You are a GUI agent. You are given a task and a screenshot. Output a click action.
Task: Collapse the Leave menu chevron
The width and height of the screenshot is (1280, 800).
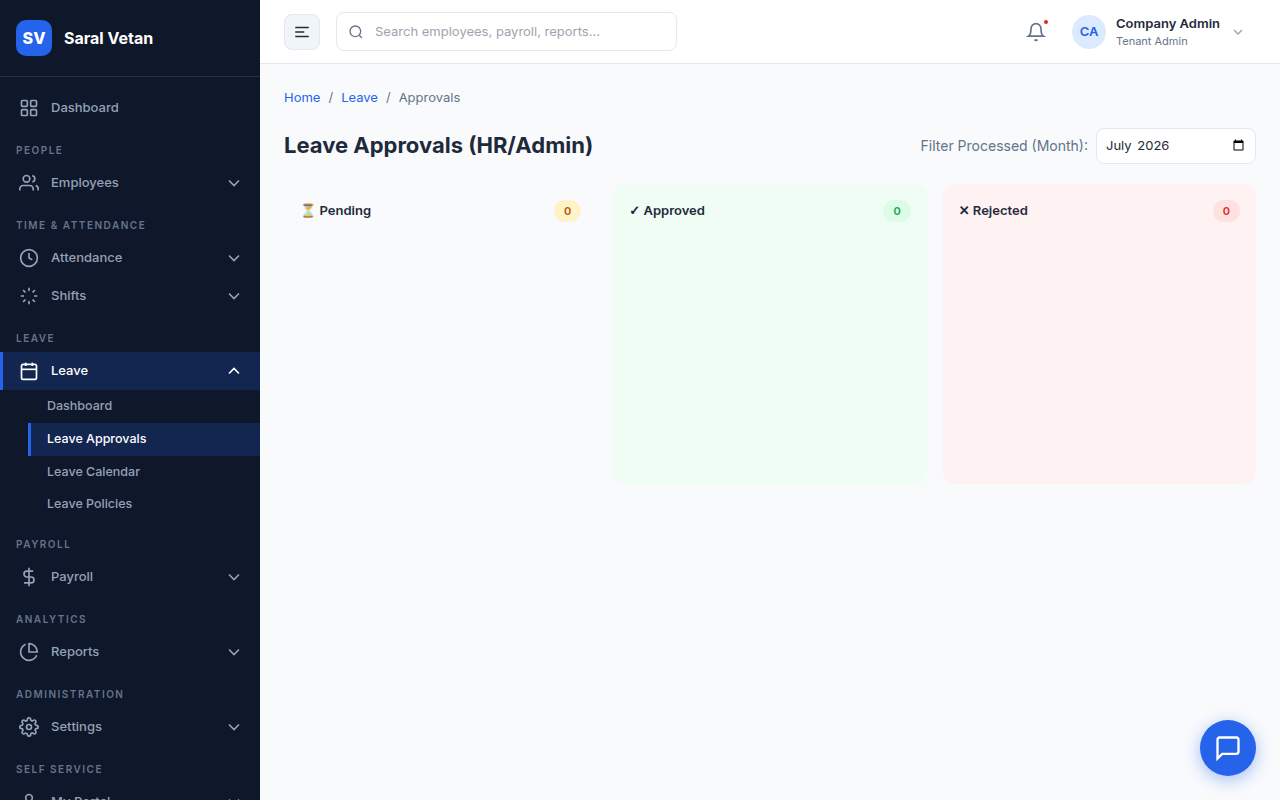coord(234,371)
